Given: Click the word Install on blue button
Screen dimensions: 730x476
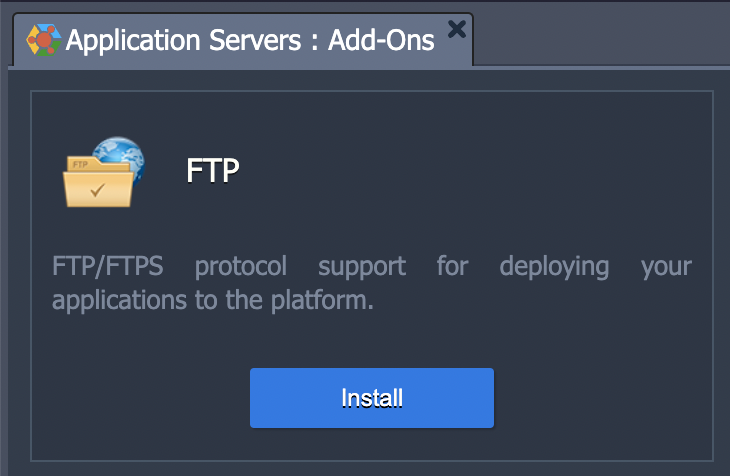Looking at the screenshot, I should 372,398.
